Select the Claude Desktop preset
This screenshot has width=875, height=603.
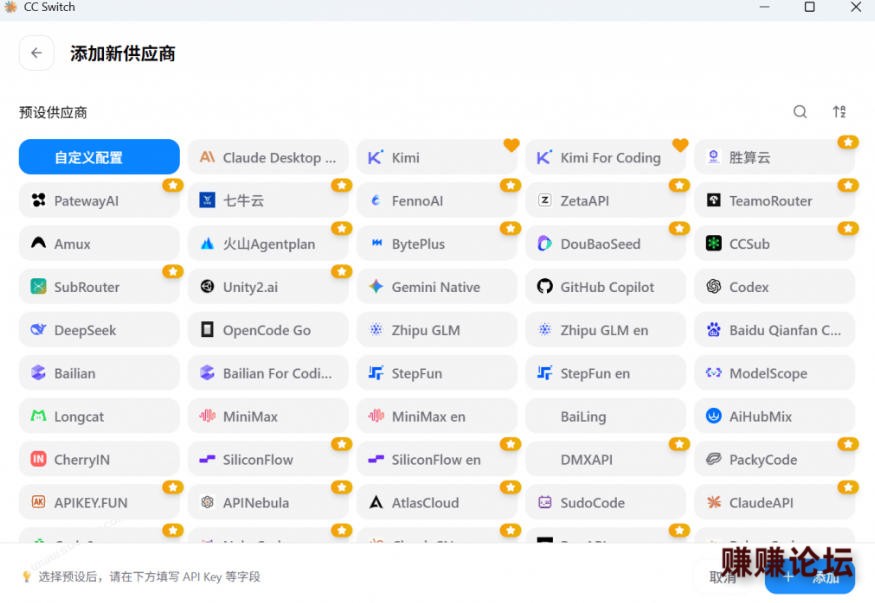(x=268, y=157)
